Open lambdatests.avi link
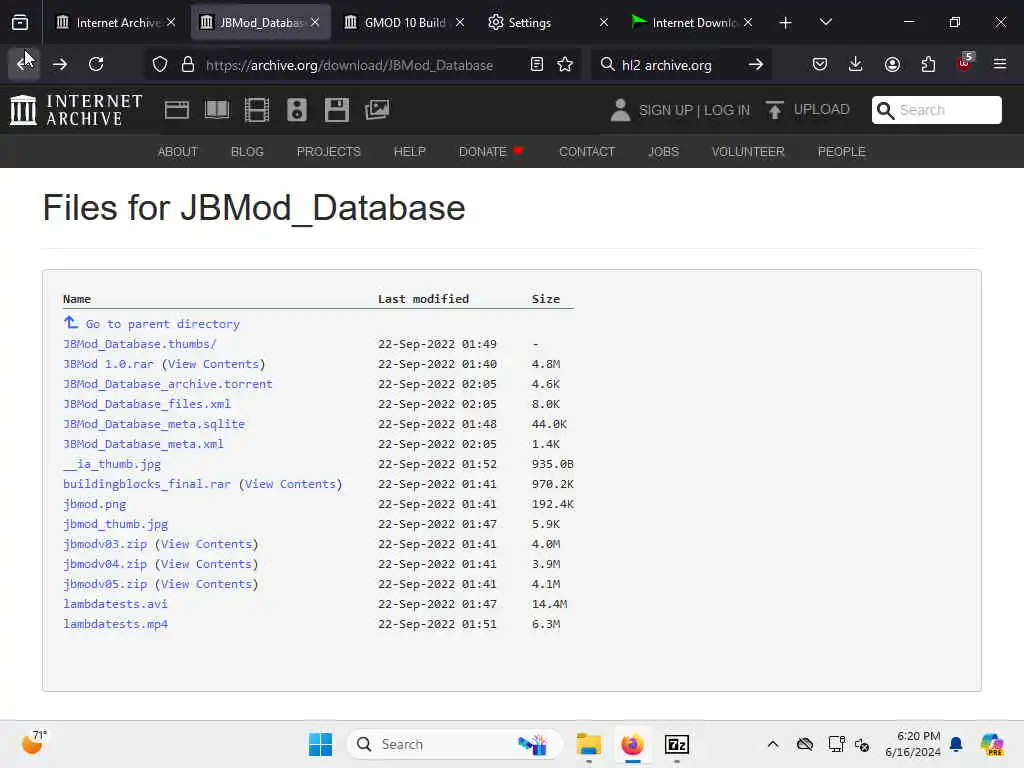The height and width of the screenshot is (768, 1024). point(116,604)
